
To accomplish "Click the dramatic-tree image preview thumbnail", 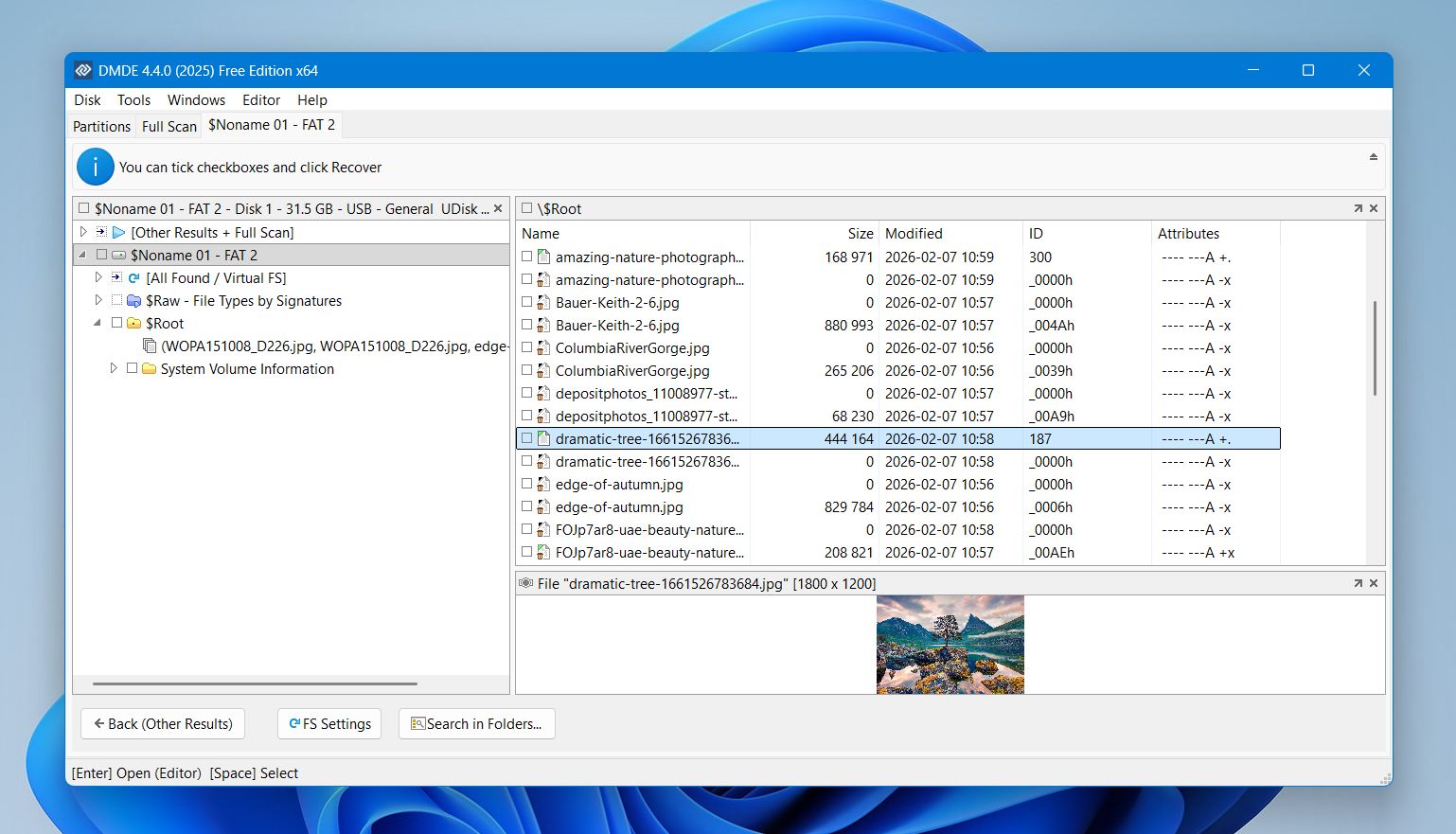I will pyautogui.click(x=950, y=645).
